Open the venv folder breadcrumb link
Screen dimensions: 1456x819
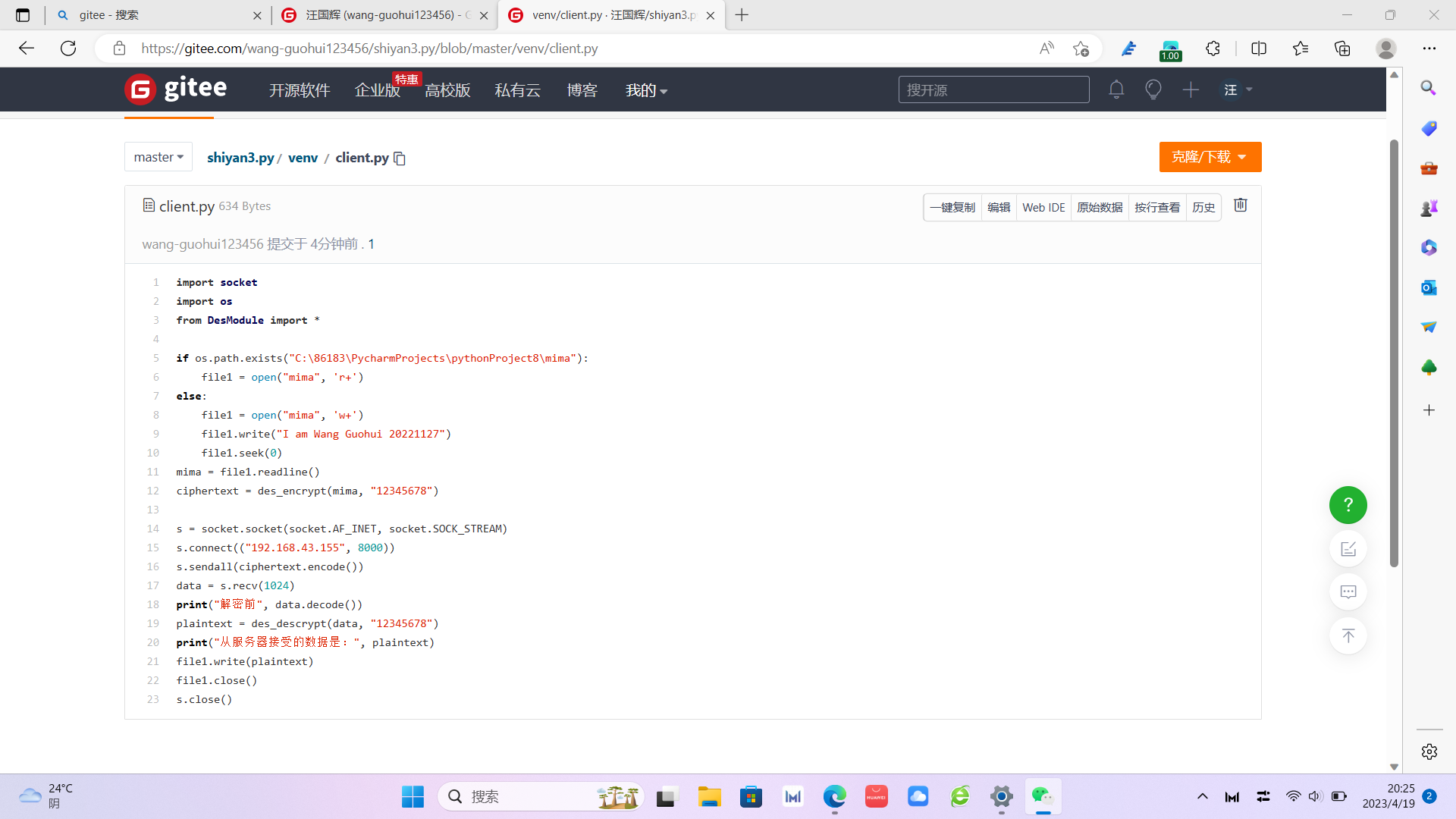click(x=303, y=158)
